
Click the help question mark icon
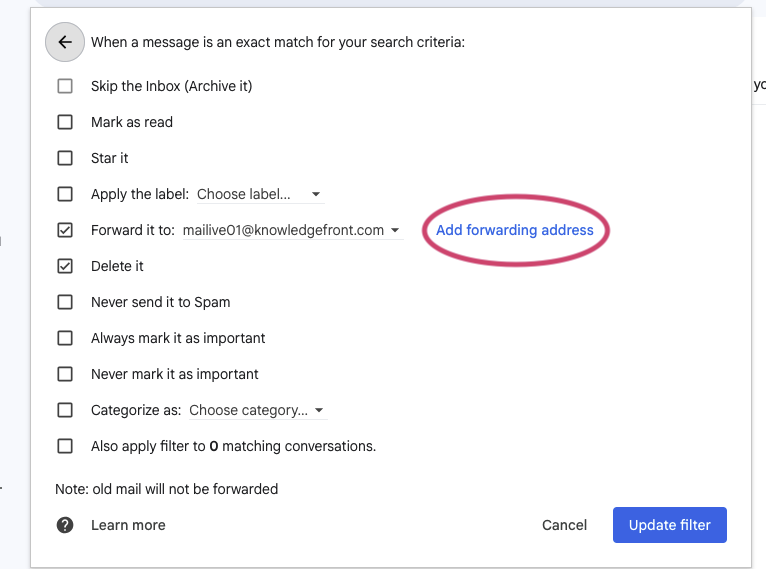pyautogui.click(x=65, y=525)
